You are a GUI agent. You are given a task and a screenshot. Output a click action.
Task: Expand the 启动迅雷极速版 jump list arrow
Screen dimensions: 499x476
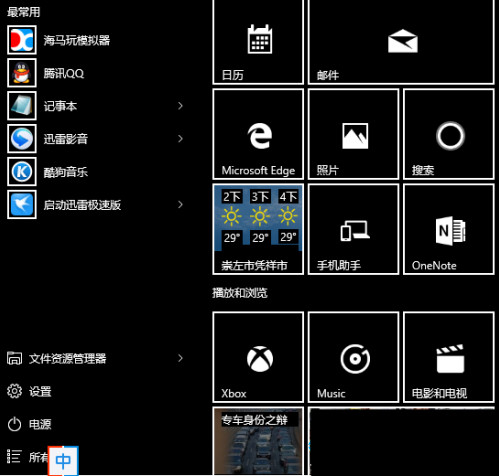[180, 205]
